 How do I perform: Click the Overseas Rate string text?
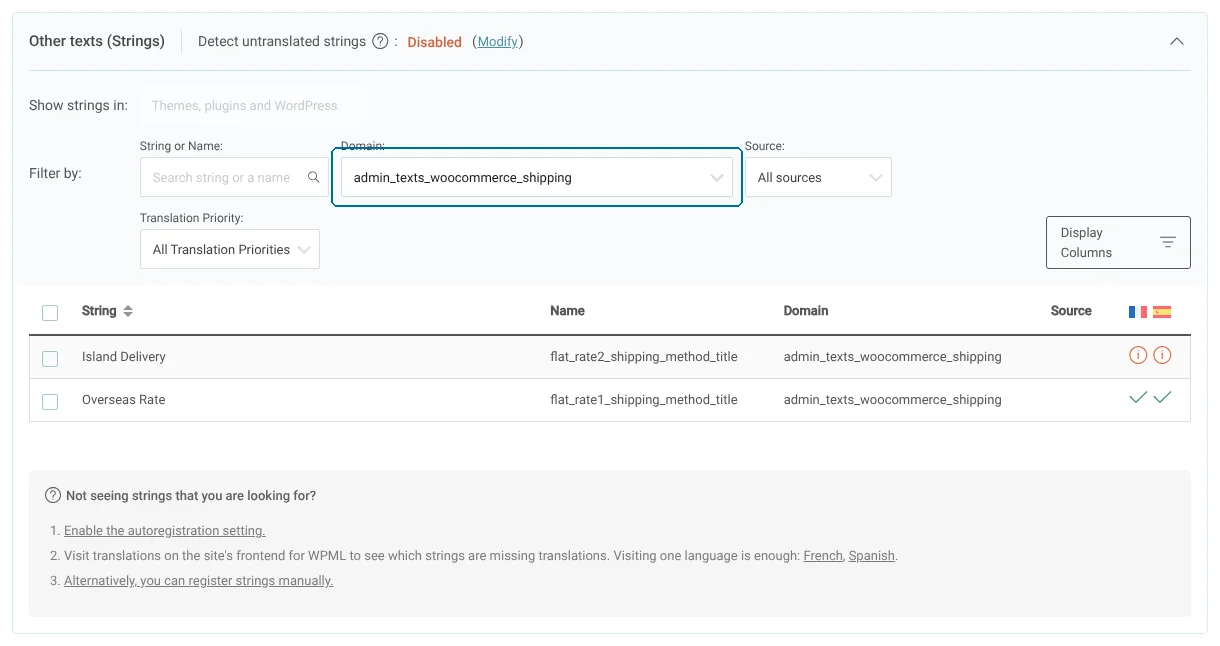coord(124,399)
